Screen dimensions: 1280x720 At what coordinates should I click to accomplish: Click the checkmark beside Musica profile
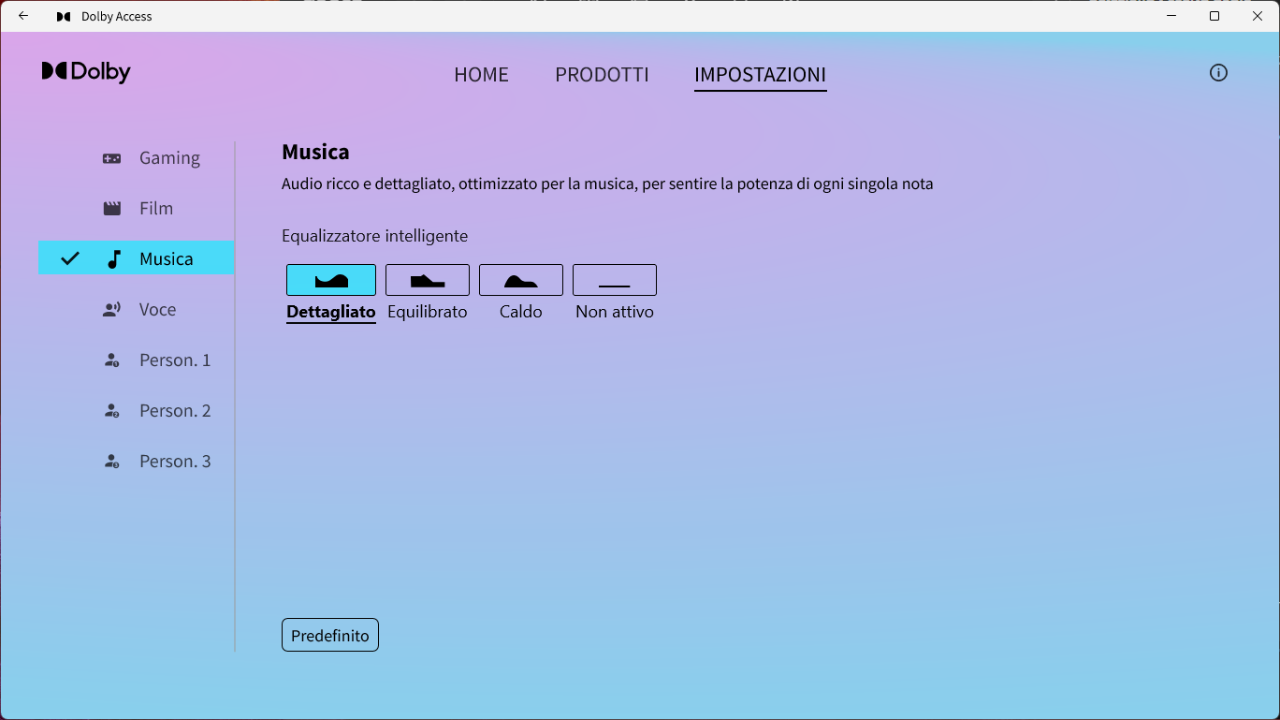pyautogui.click(x=70, y=259)
